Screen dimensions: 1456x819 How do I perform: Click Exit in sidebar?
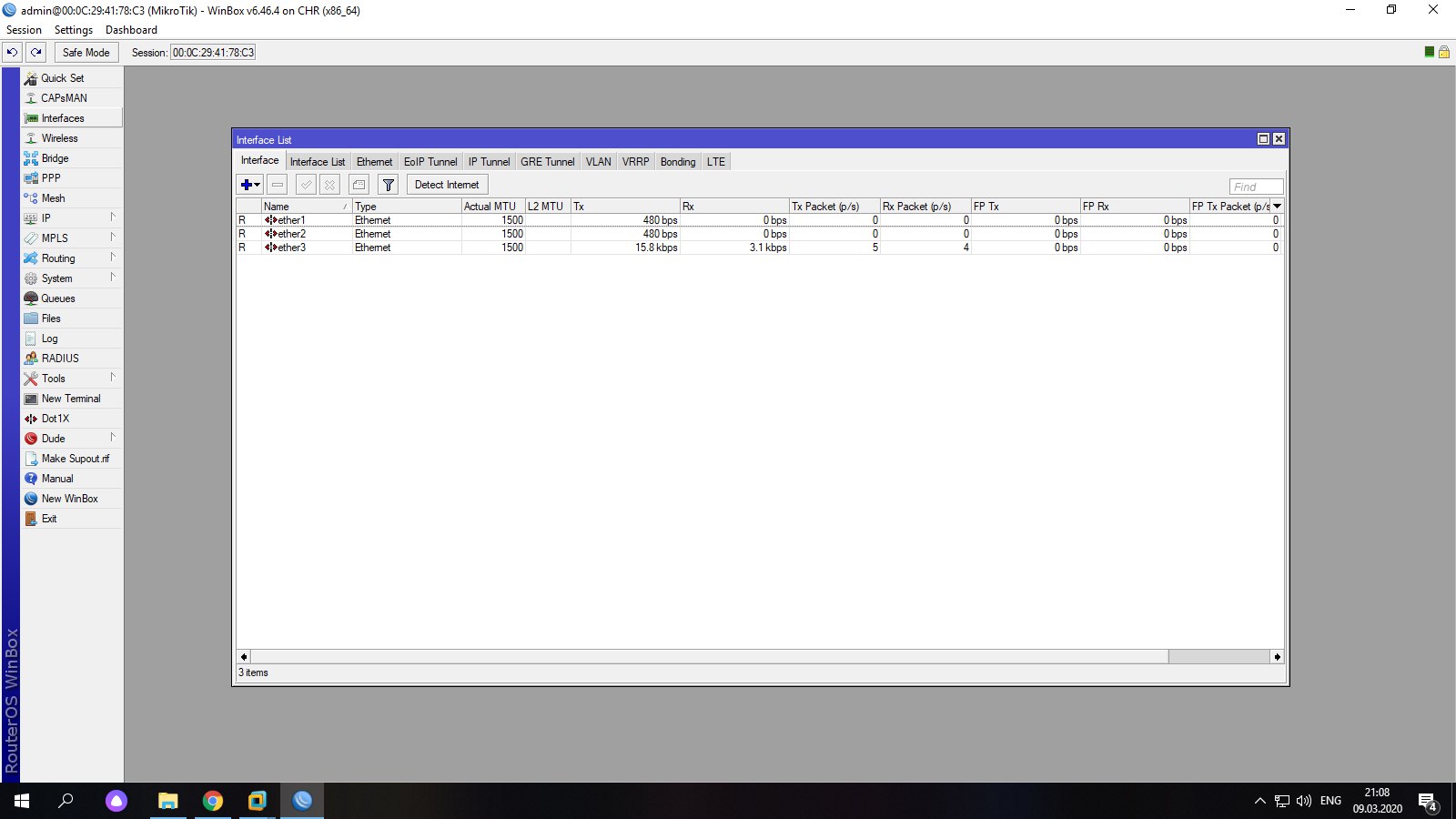click(x=72, y=519)
